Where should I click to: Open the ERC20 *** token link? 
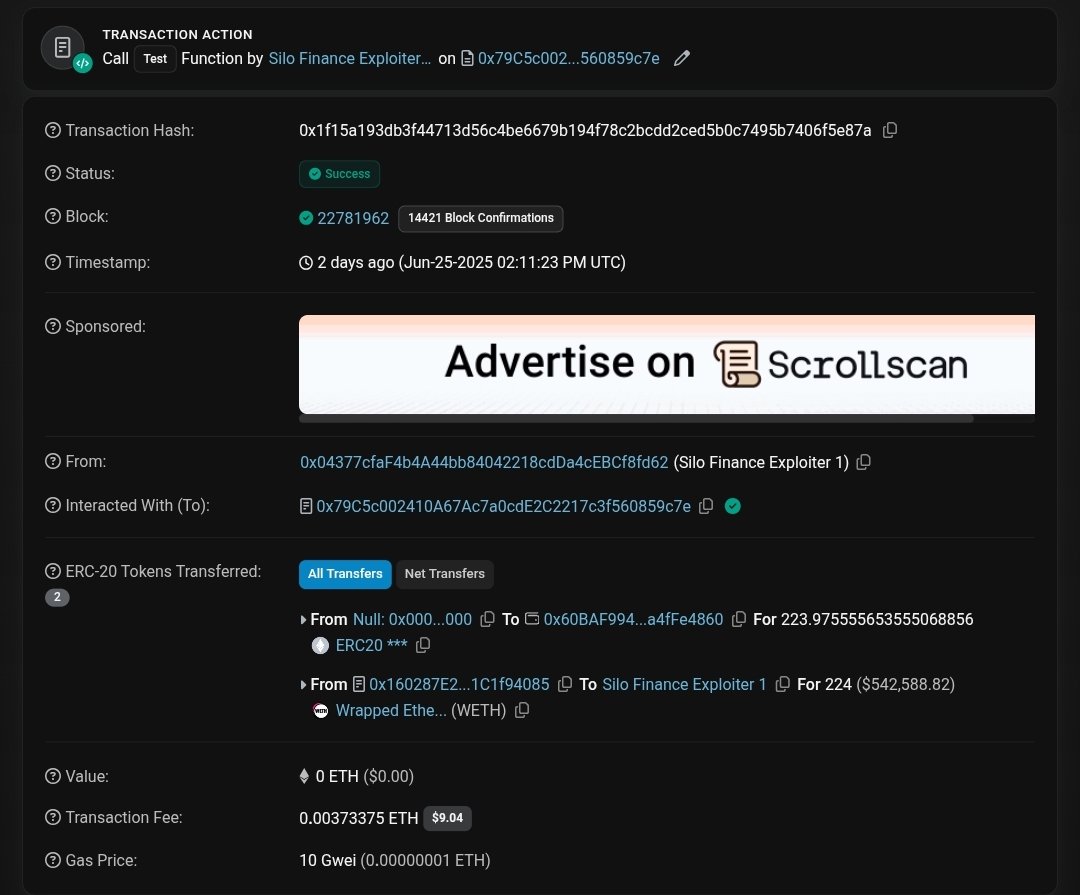371,645
